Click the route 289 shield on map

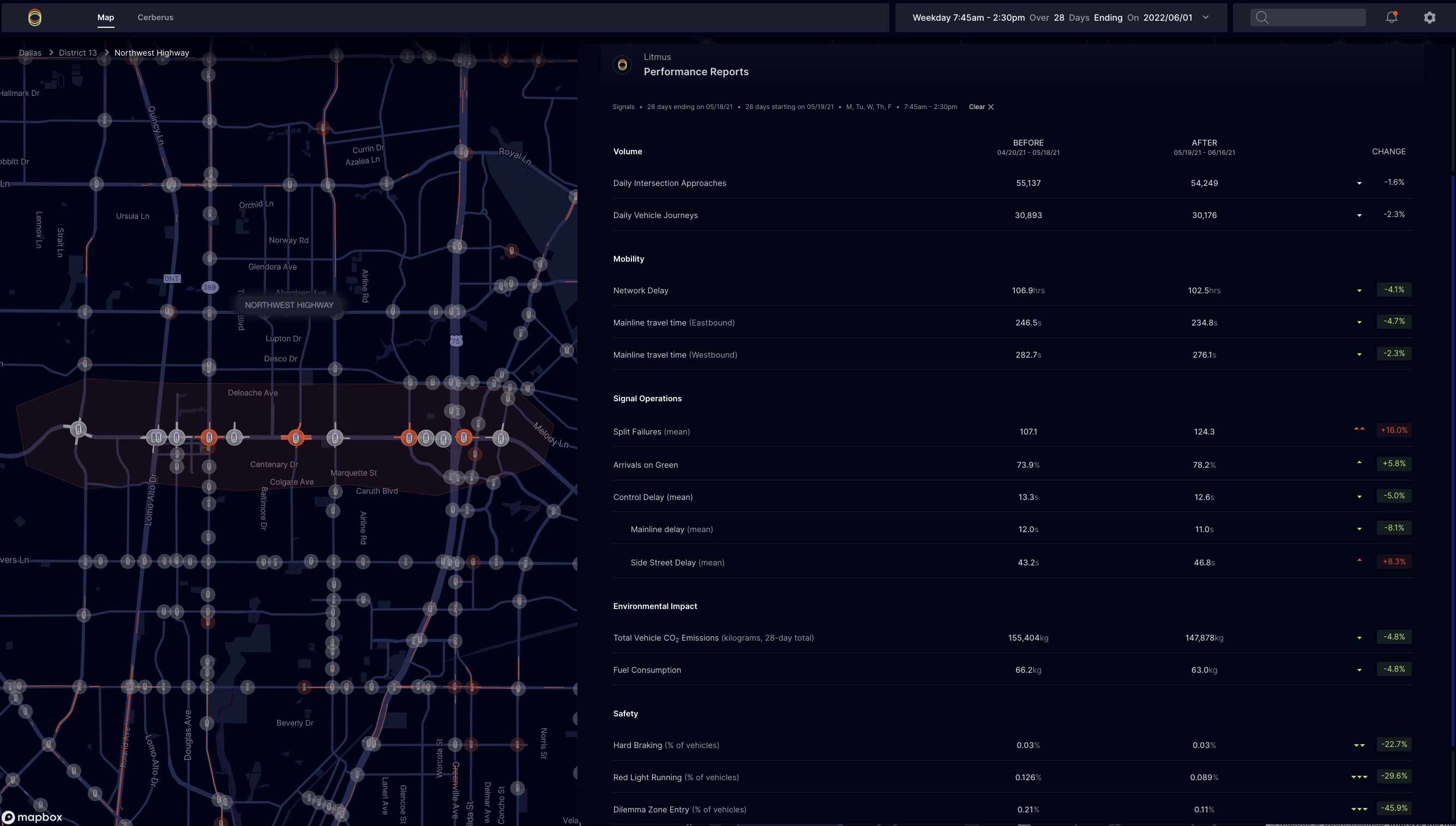pyautogui.click(x=209, y=287)
